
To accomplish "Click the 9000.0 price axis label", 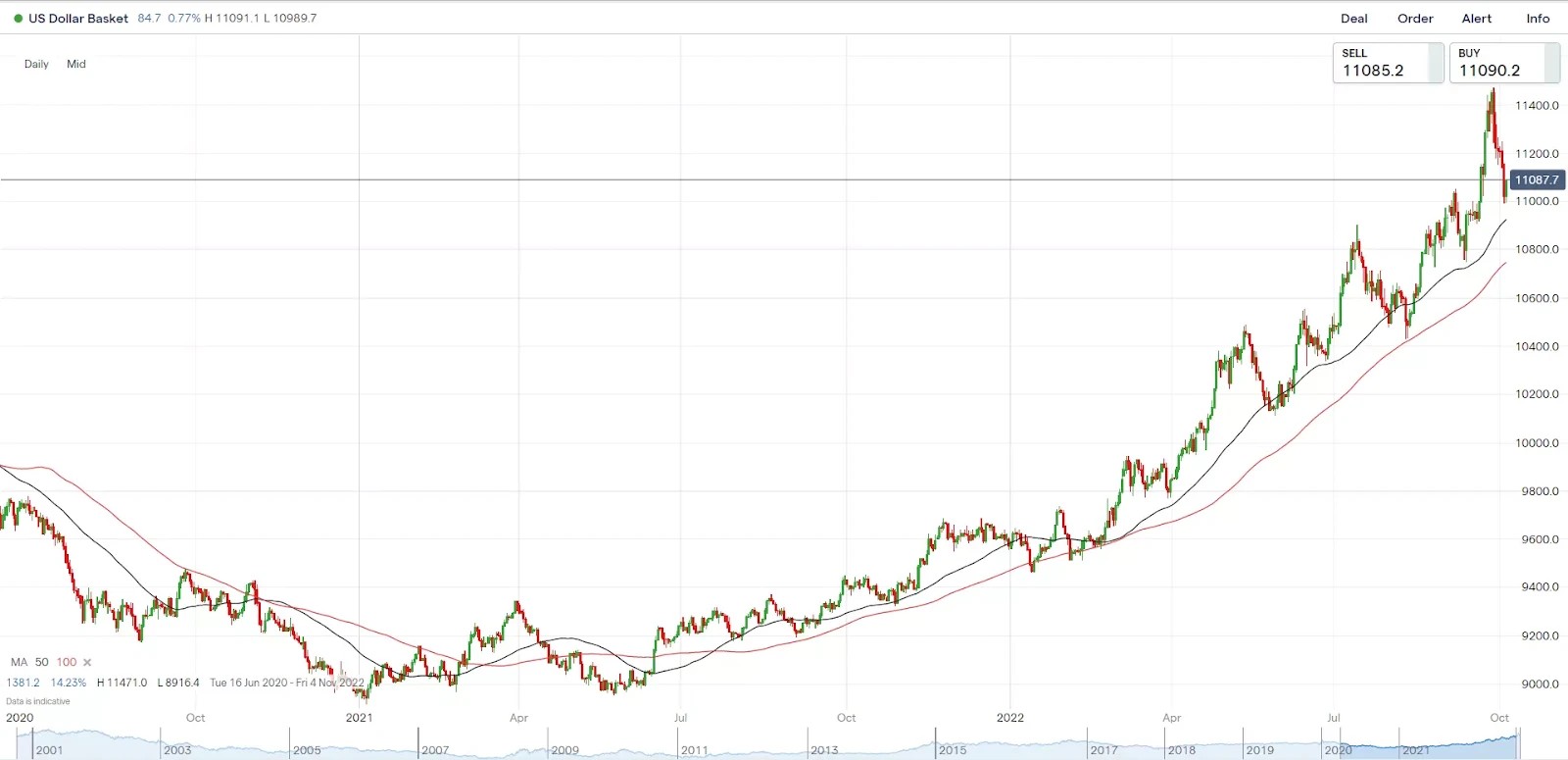I will click(x=1540, y=684).
